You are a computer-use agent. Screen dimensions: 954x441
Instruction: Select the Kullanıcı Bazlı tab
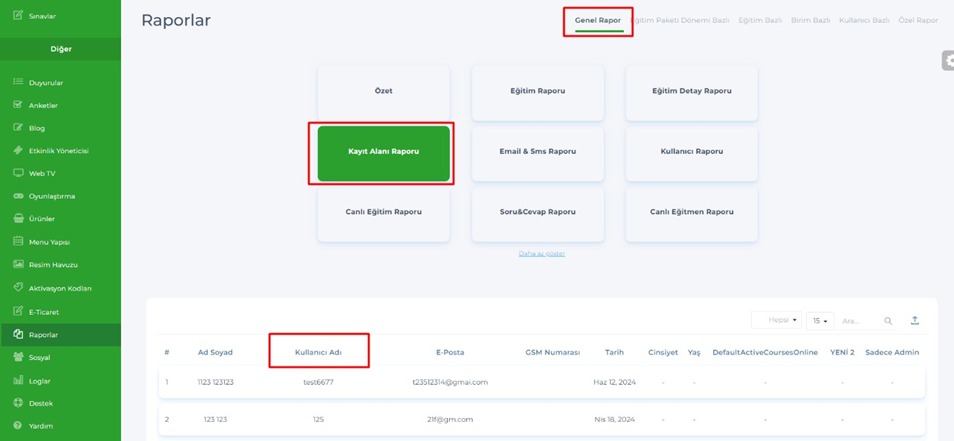pos(864,20)
